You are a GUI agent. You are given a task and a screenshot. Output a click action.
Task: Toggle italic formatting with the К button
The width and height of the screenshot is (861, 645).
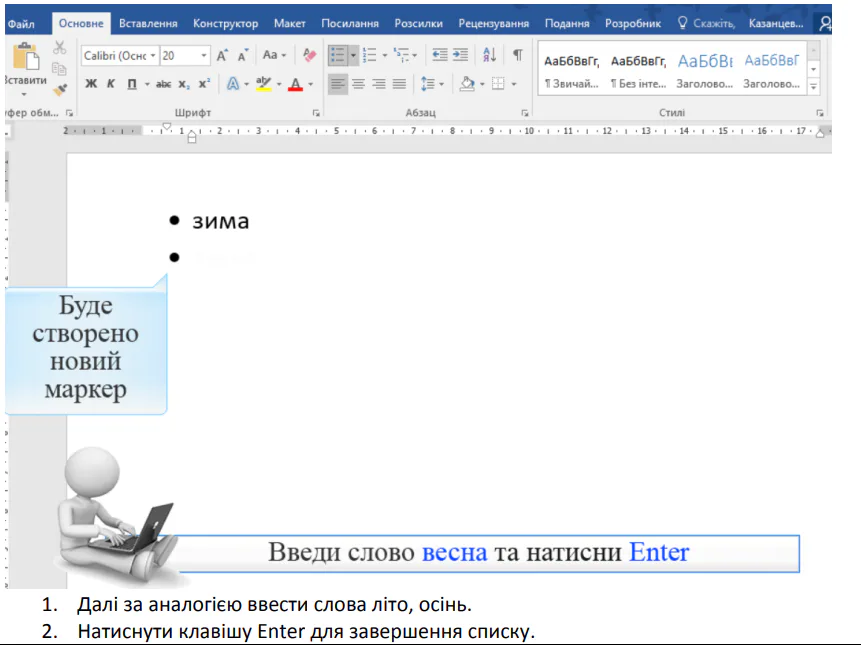click(111, 84)
